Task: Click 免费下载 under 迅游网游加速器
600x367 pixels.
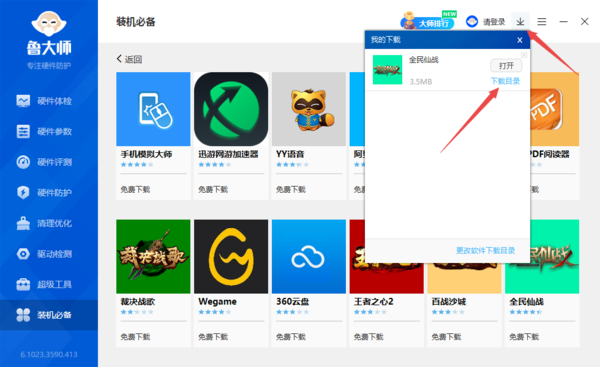Action: coord(213,189)
